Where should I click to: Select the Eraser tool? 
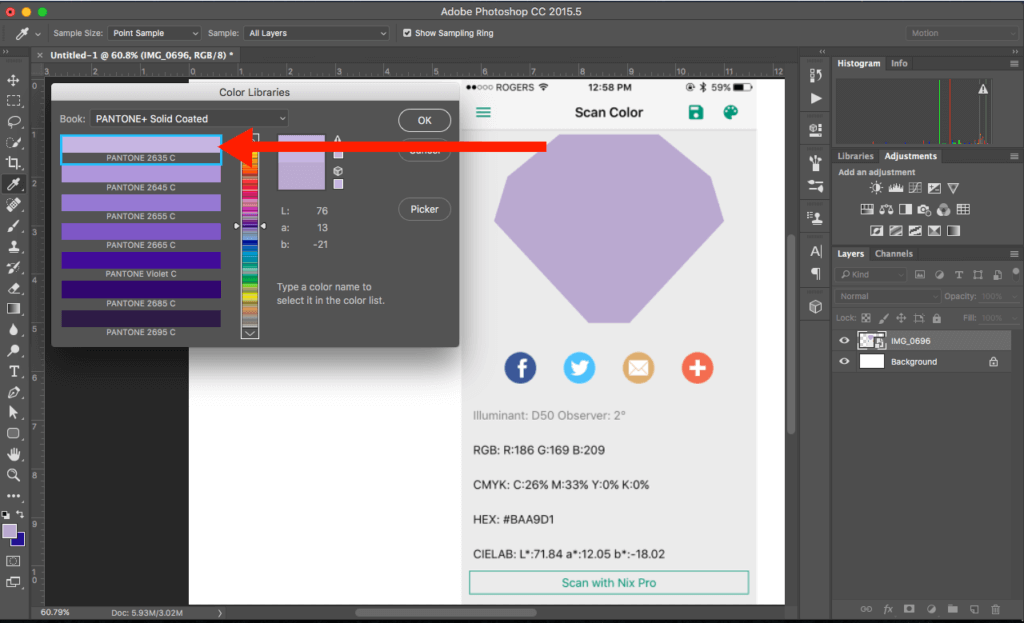pos(13,288)
